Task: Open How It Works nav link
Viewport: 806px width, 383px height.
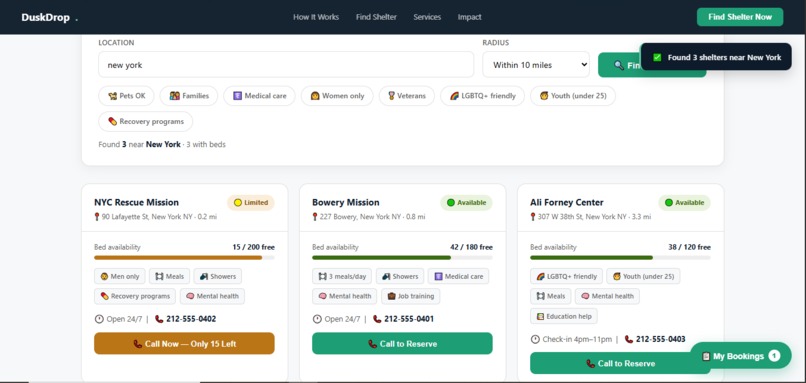Action: 316,17
